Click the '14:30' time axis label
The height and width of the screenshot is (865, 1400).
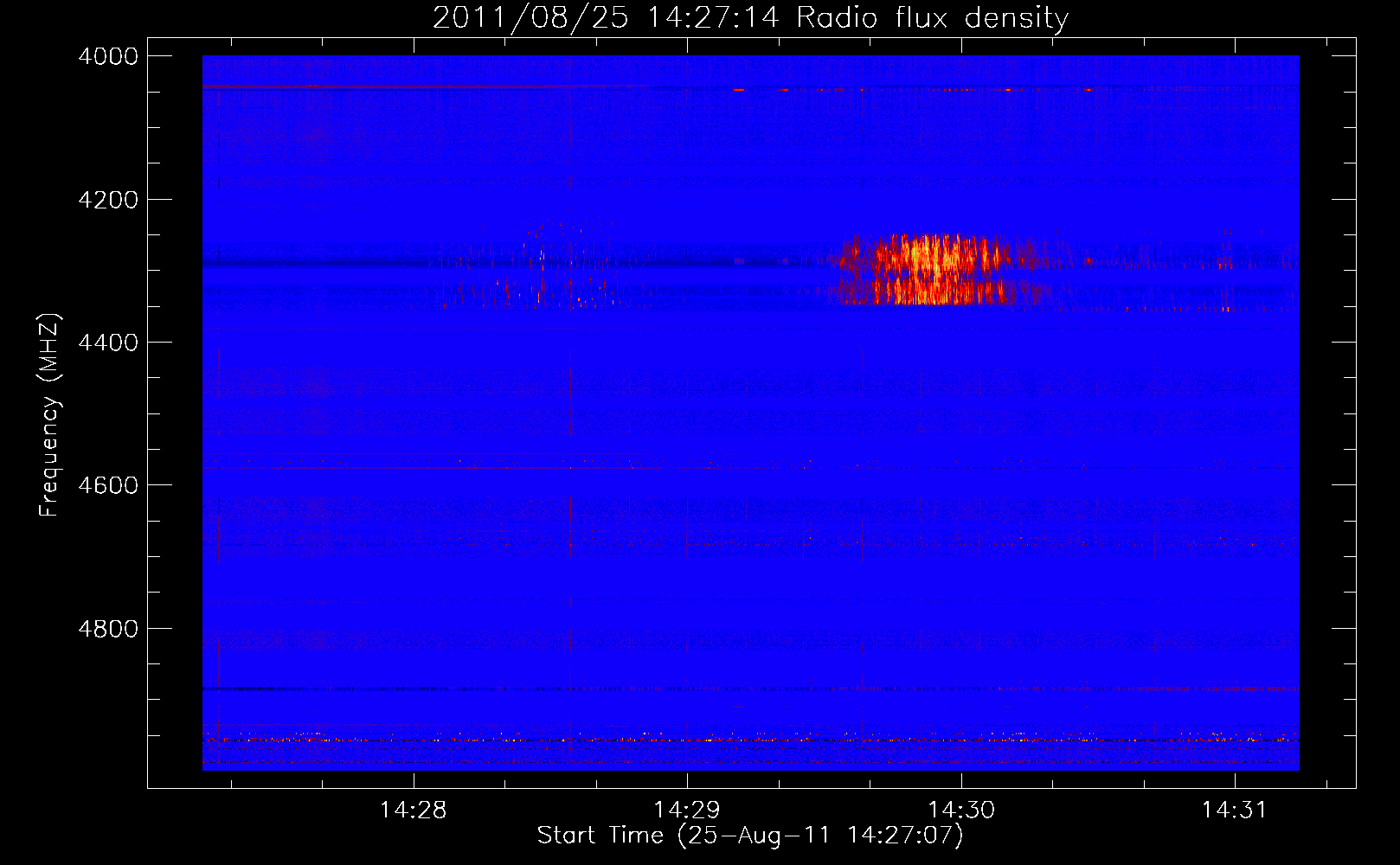(x=961, y=810)
